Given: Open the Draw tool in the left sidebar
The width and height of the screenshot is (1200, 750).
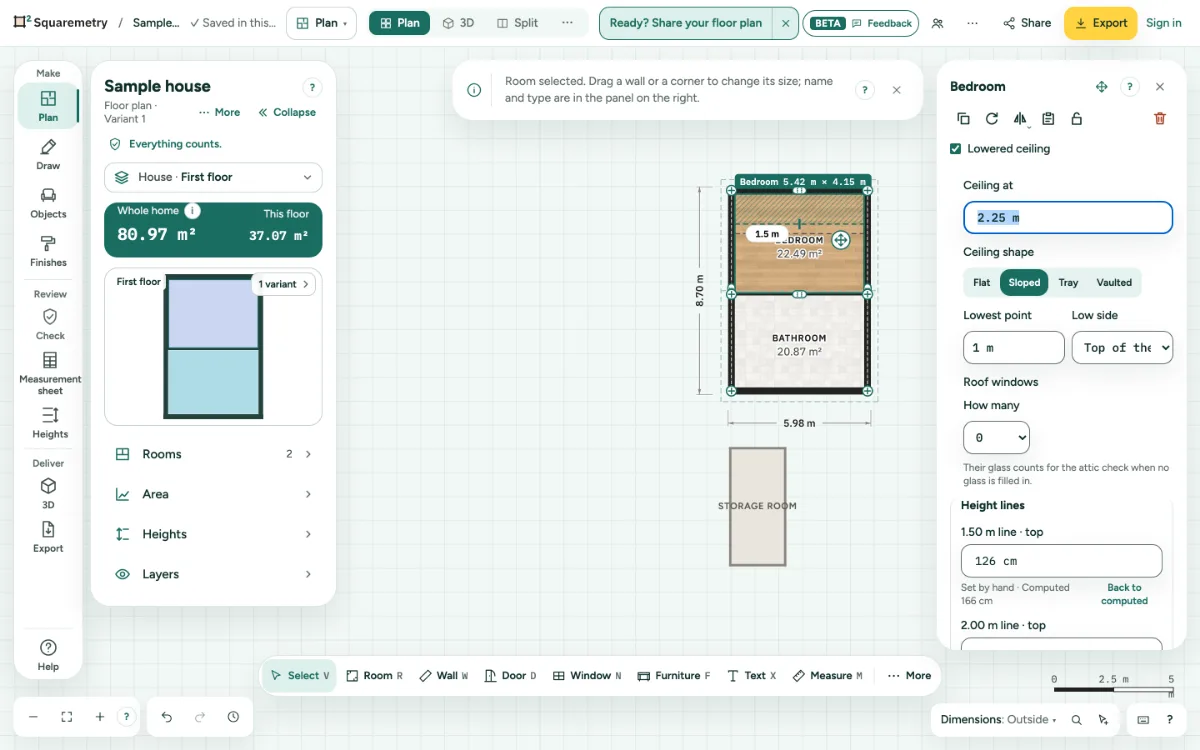Looking at the screenshot, I should [x=48, y=155].
